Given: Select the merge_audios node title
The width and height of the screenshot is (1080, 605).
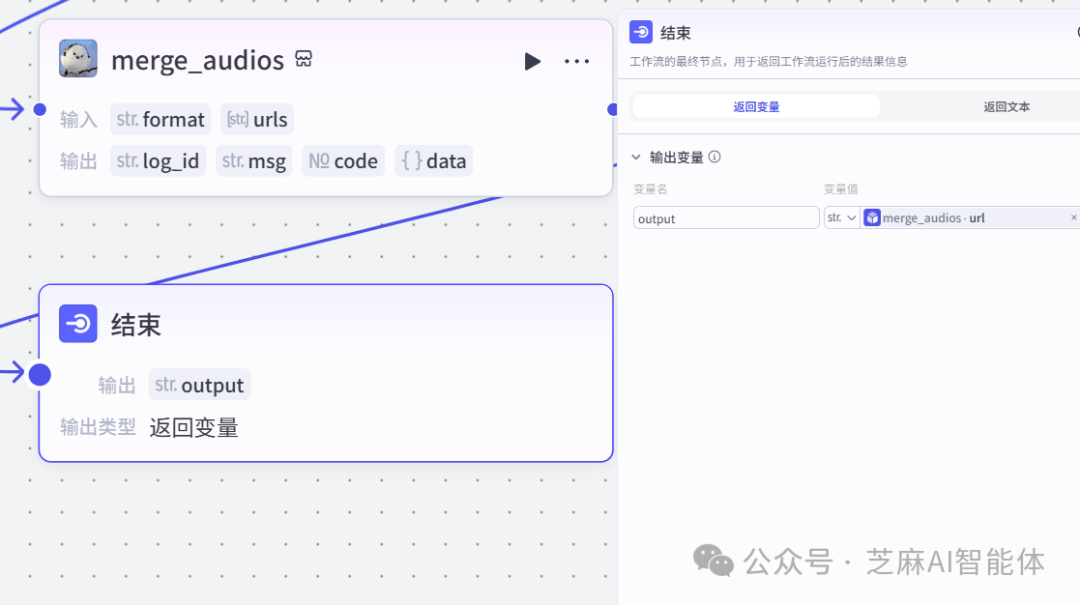Looking at the screenshot, I should [x=198, y=61].
